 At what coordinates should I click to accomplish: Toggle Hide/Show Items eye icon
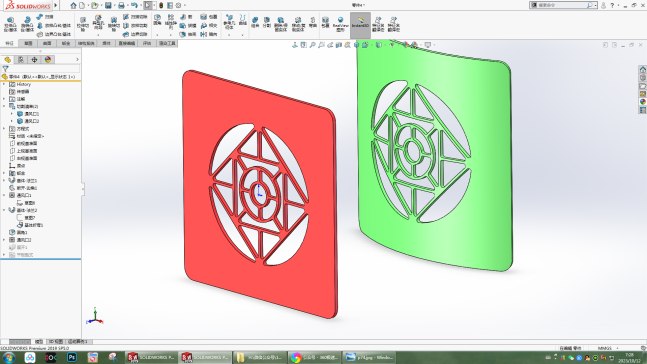[392, 45]
